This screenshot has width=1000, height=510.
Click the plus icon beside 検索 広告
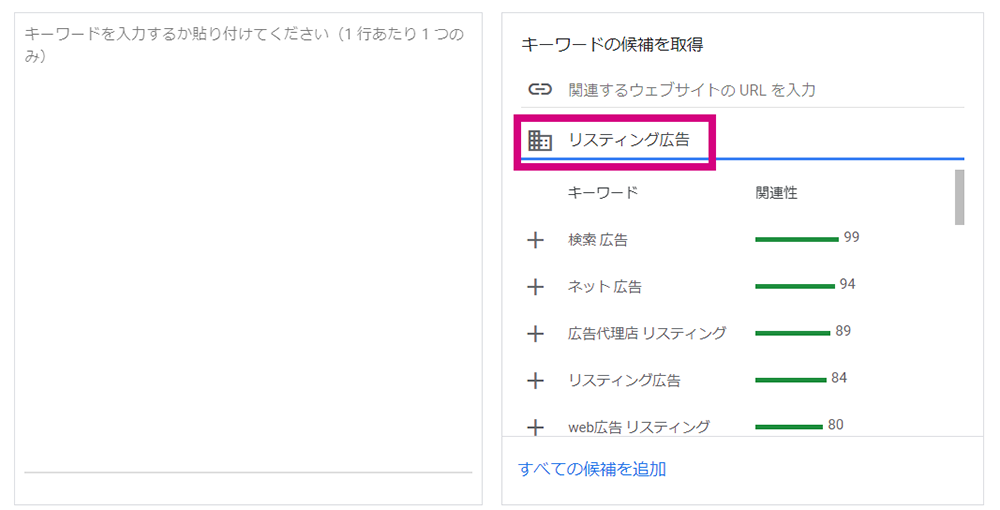(535, 240)
